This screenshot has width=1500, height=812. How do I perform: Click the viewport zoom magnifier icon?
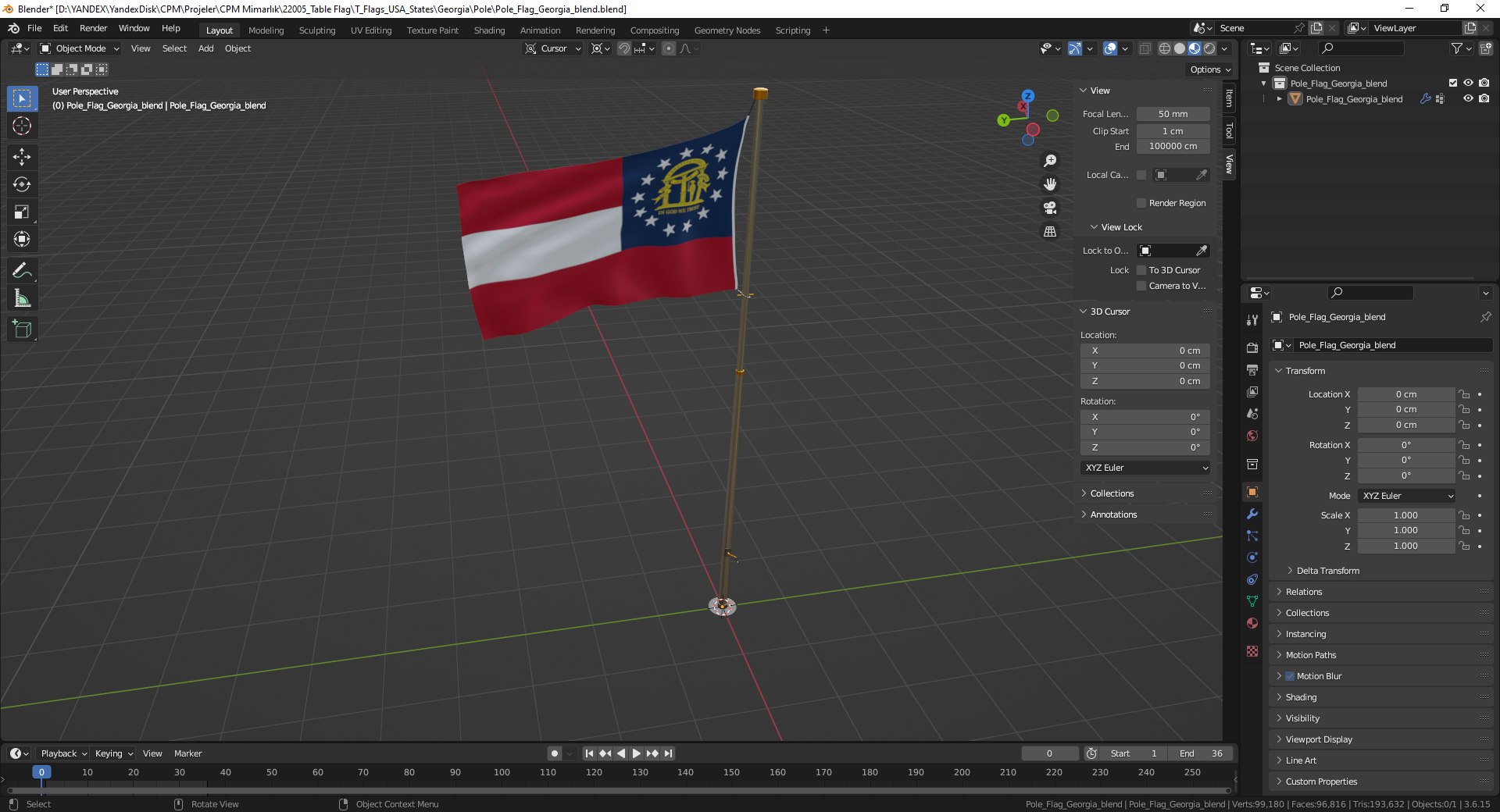[x=1050, y=160]
